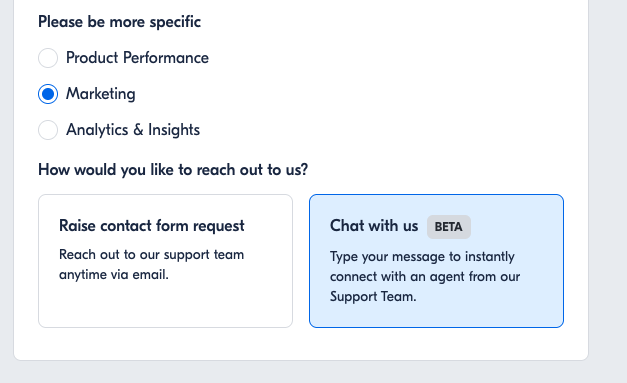
Task: Click the Product Performance label text
Action: (x=137, y=58)
